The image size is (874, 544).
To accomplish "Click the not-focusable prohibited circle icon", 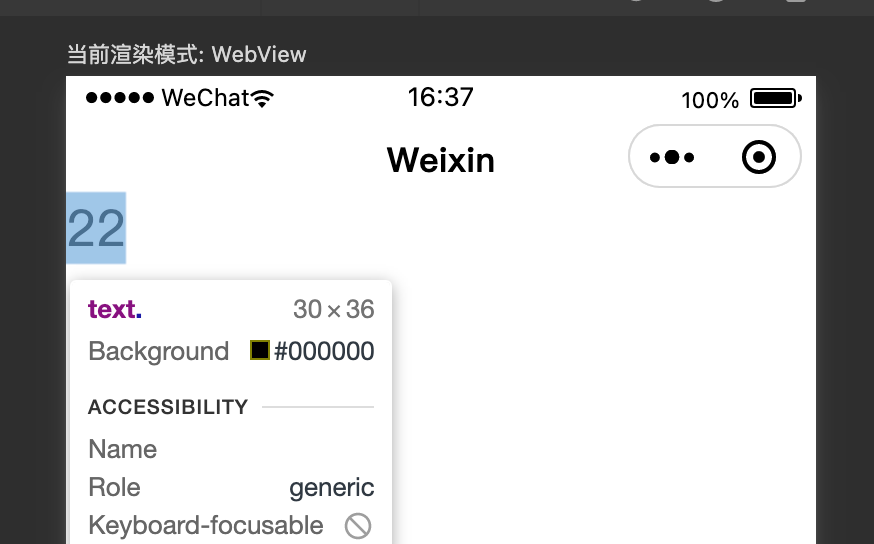I will [x=358, y=526].
